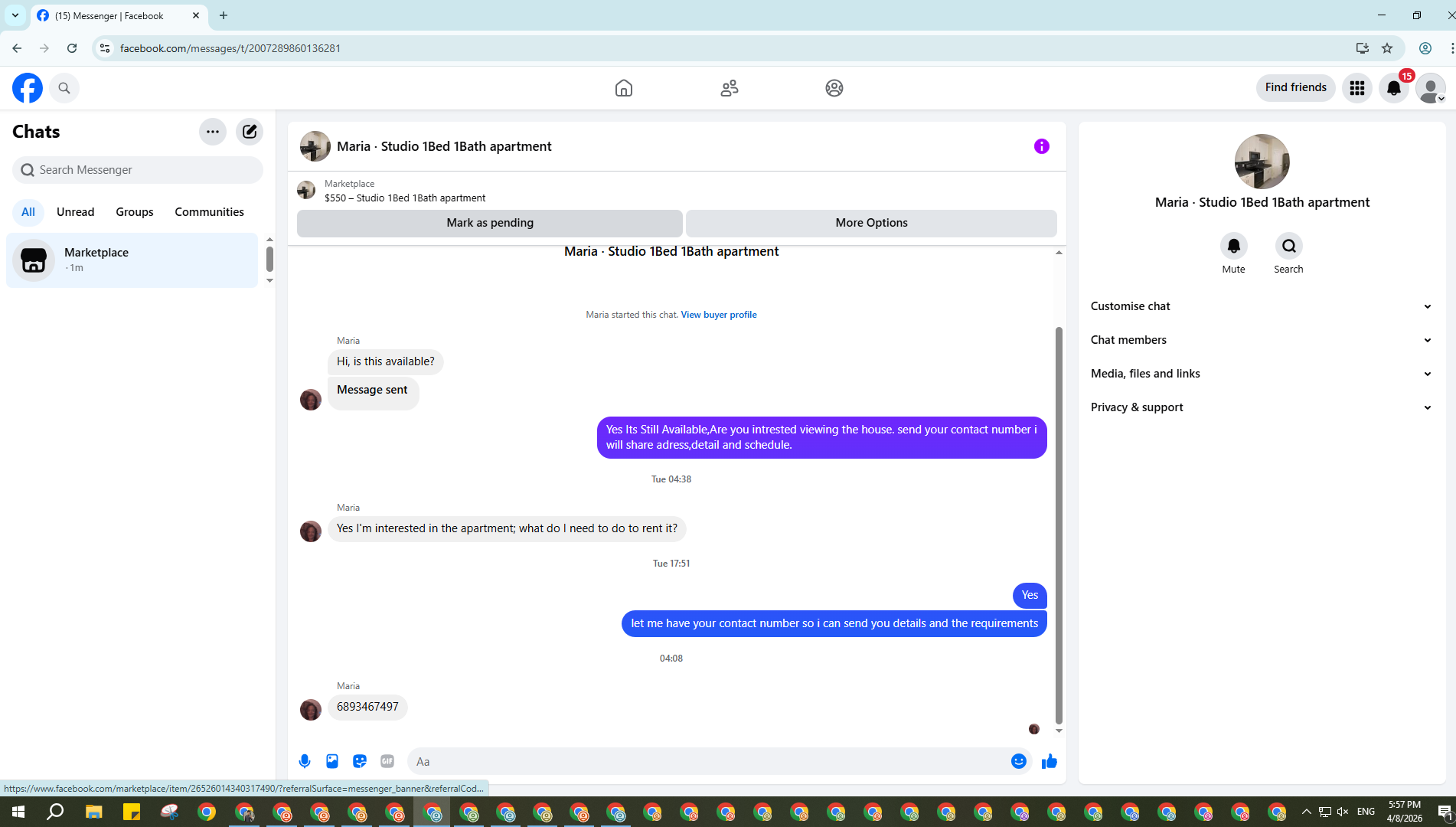Select the All chats filter tab
Viewport: 1456px width, 827px height.
click(28, 212)
